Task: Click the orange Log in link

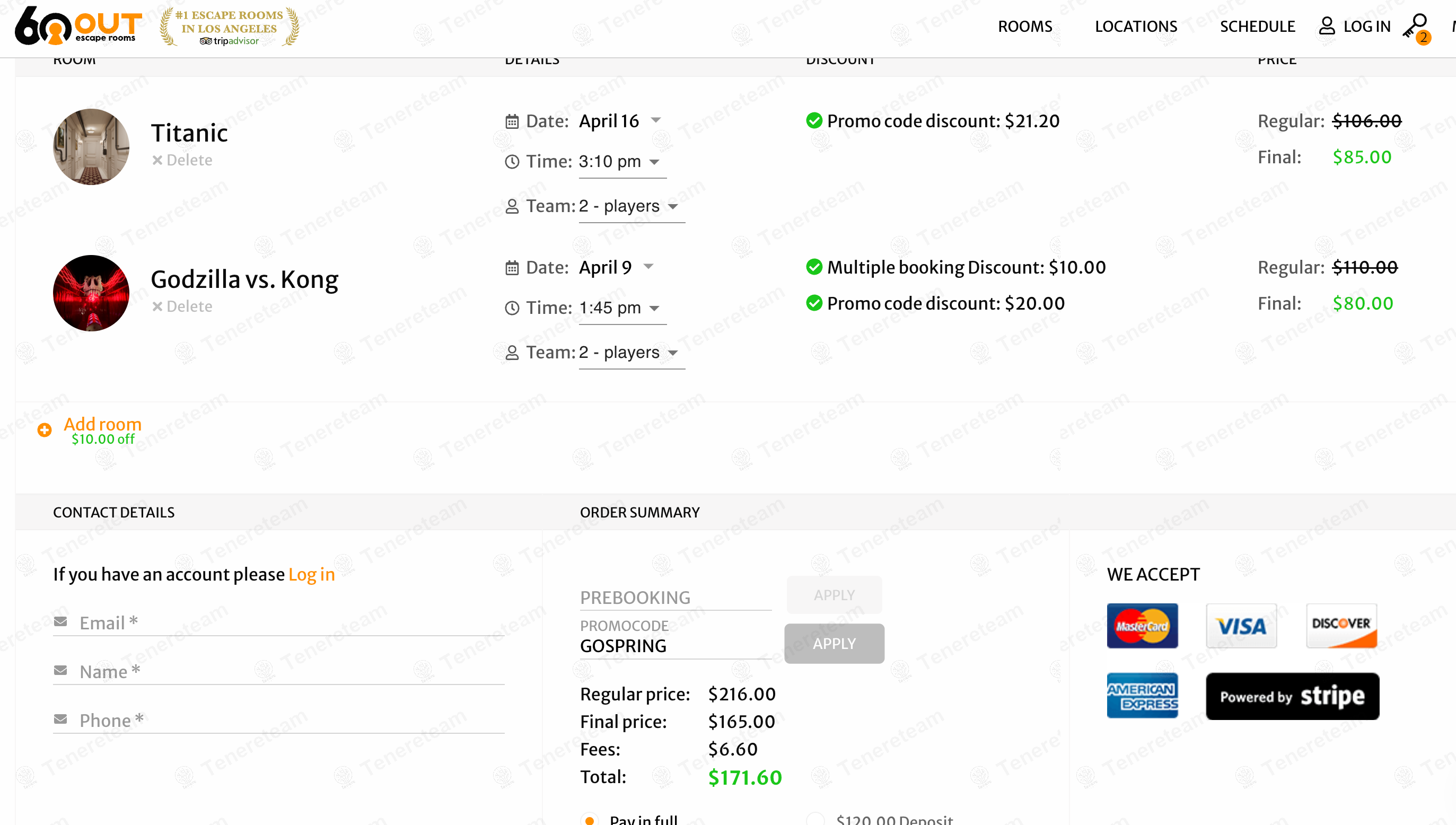Action: [312, 575]
